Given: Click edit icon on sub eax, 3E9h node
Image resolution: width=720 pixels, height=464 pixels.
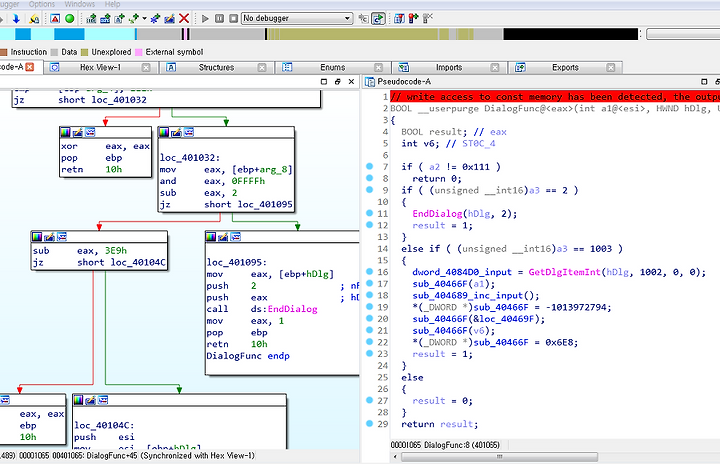Looking at the screenshot, I should (x=49, y=237).
